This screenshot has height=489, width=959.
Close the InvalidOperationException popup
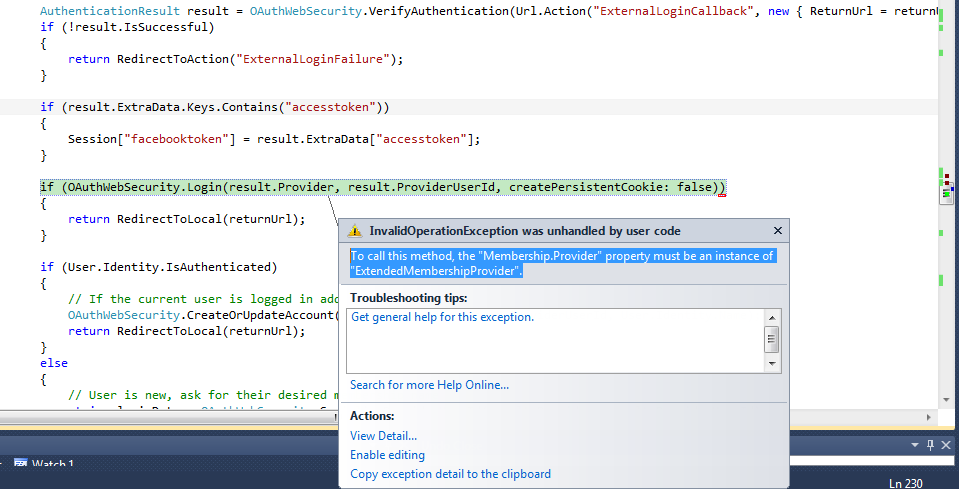[x=777, y=231]
